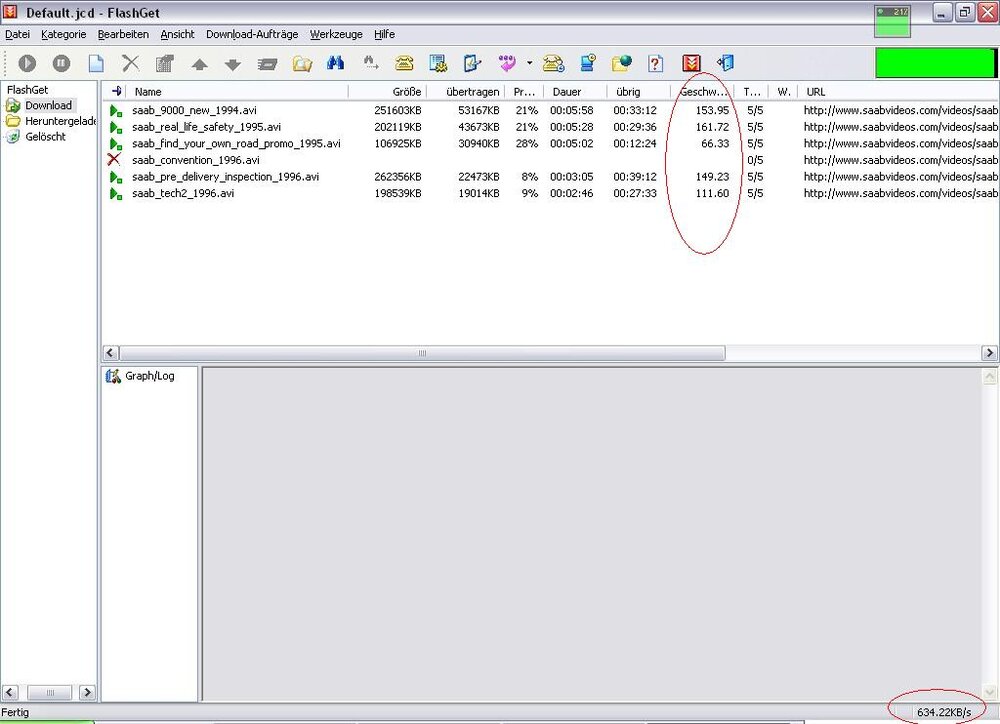Viewport: 1000px width, 724px height.
Task: Click the grey stacked-cards toolbar icon
Action: [268, 64]
